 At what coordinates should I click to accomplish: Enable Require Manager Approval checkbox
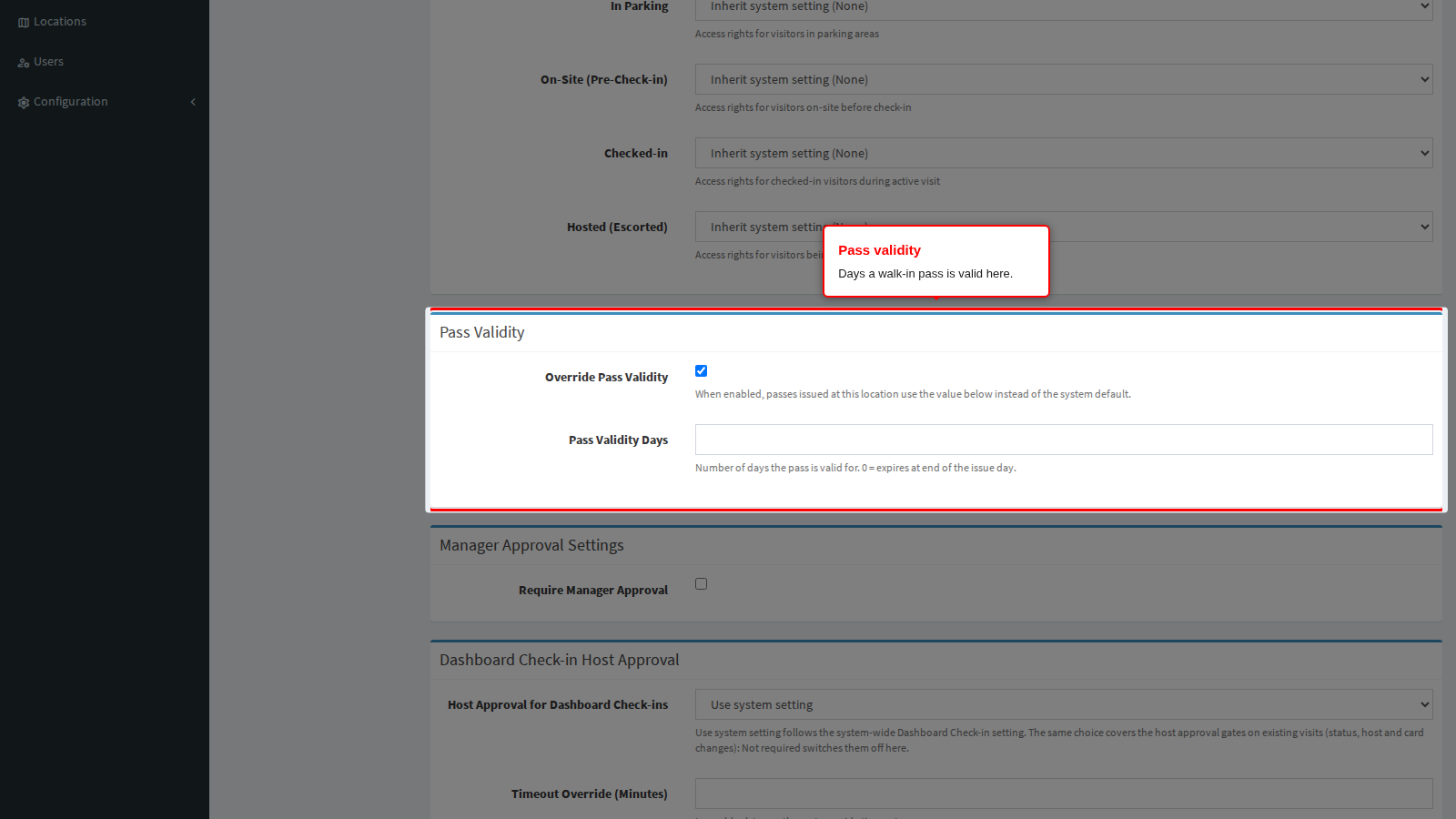pos(701,583)
